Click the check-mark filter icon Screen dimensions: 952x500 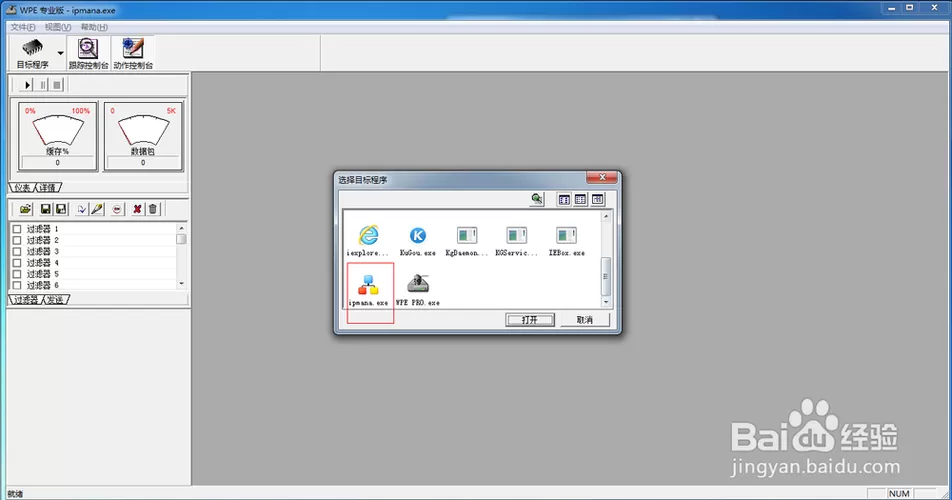[x=82, y=209]
